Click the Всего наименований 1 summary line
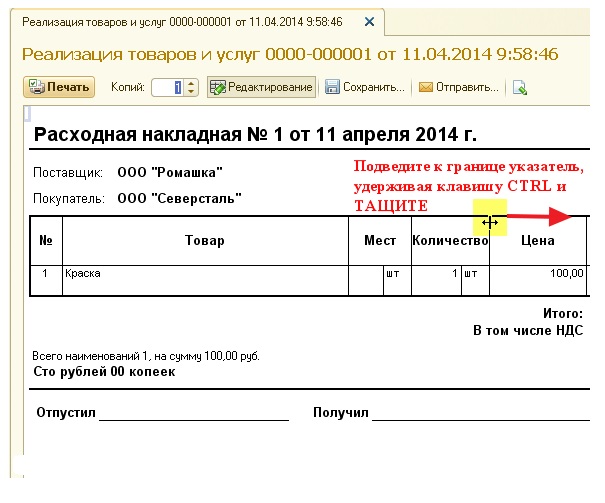This screenshot has width=605, height=503. pos(146,356)
